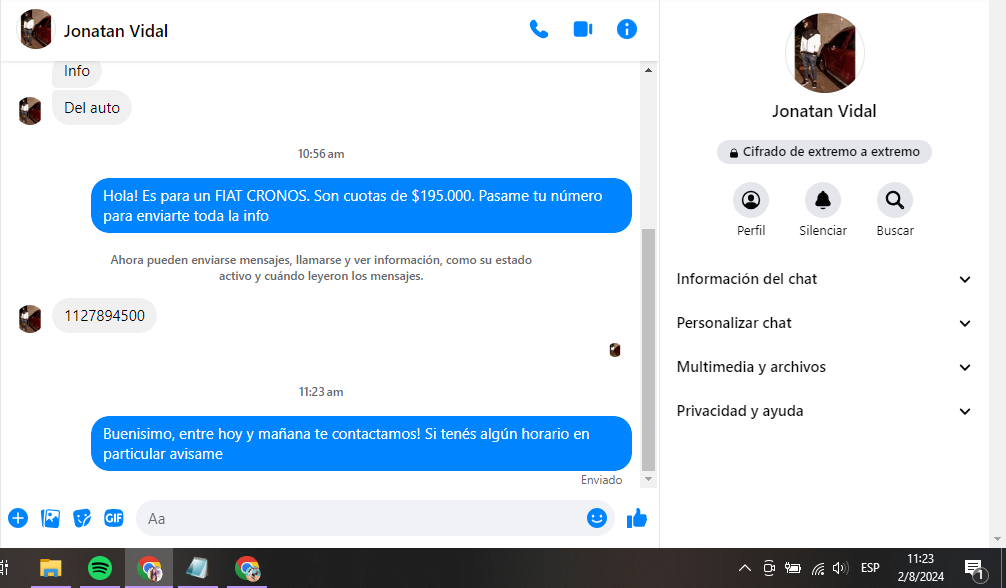Click the 11:23 am timestamp in chat

(x=321, y=392)
